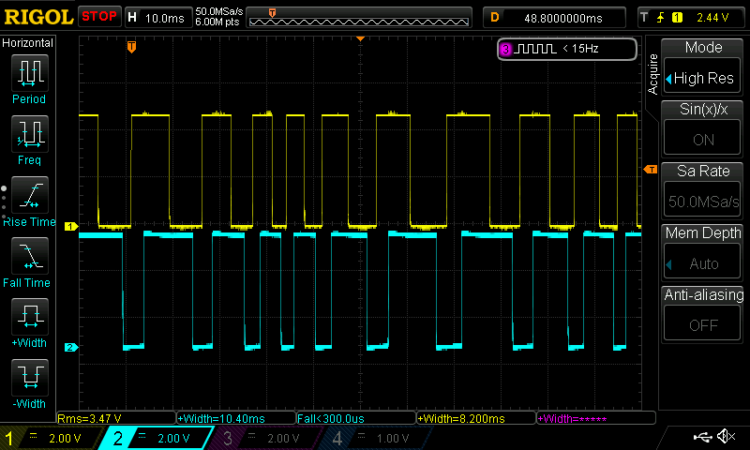Select the channel 2 cyan tab

coord(156,438)
